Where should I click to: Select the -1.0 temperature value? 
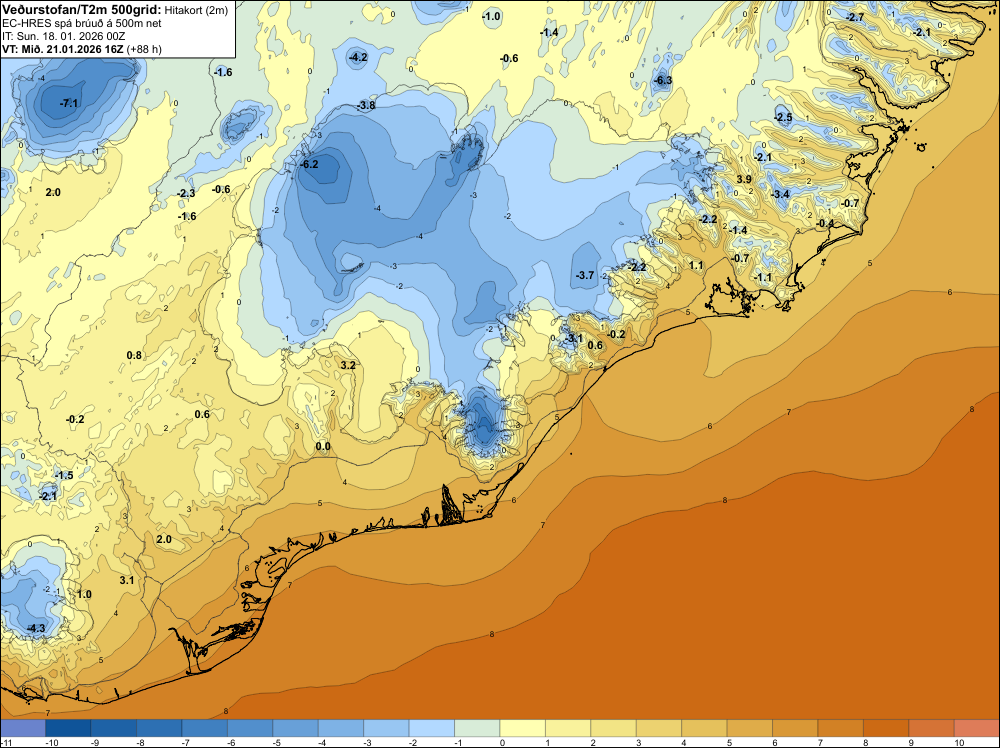coord(491,17)
